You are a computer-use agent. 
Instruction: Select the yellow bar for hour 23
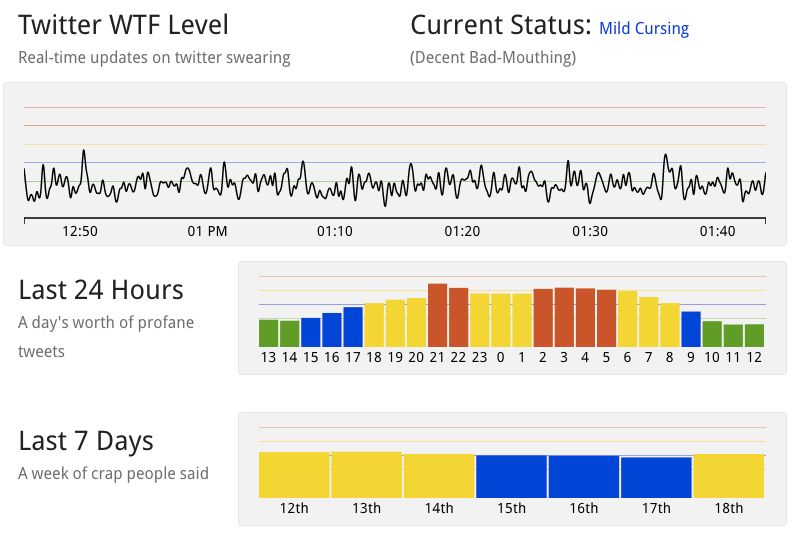[480, 320]
